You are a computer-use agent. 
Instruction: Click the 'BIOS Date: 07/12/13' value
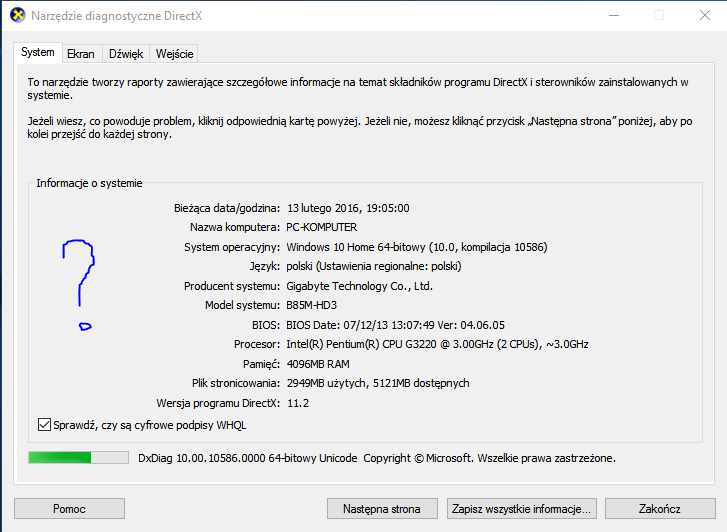point(395,325)
